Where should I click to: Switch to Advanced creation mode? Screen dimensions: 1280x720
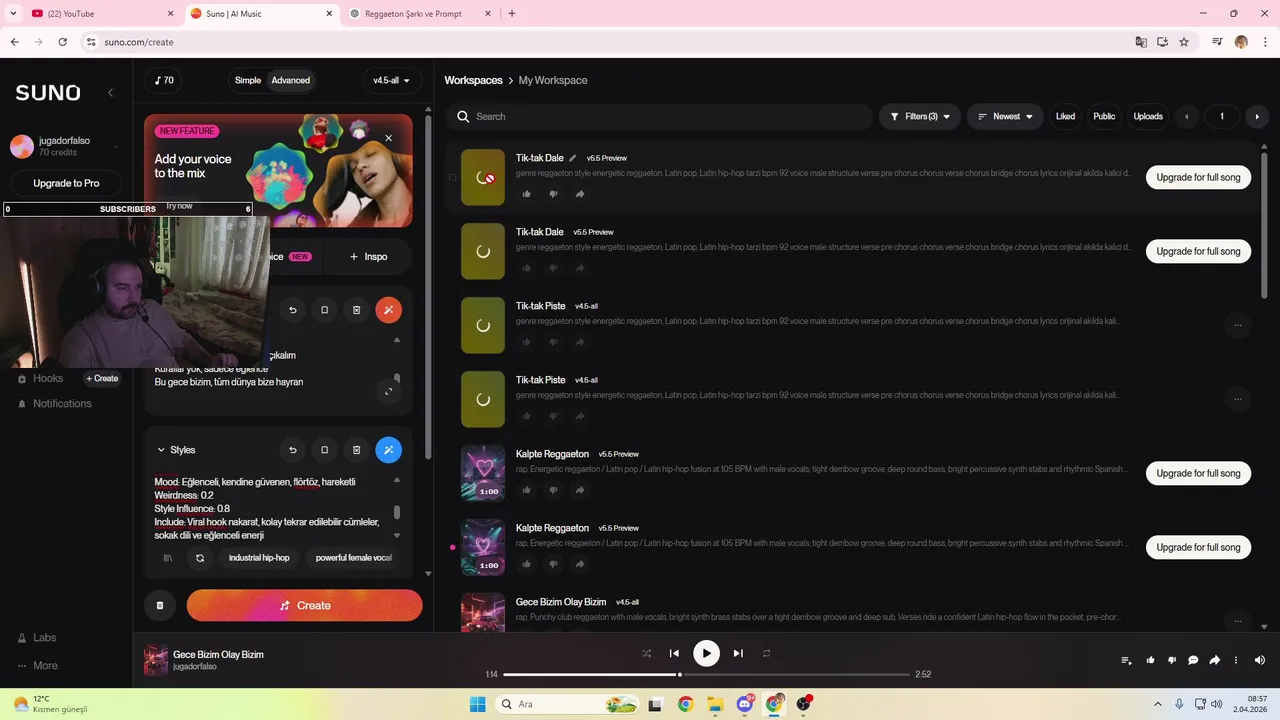(x=291, y=80)
